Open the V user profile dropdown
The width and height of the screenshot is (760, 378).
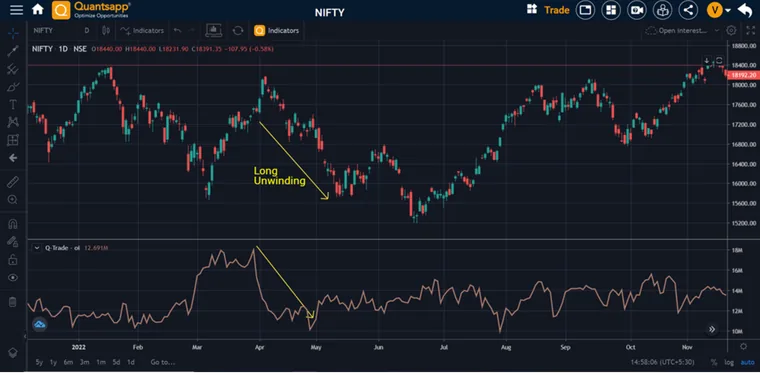[x=719, y=10]
